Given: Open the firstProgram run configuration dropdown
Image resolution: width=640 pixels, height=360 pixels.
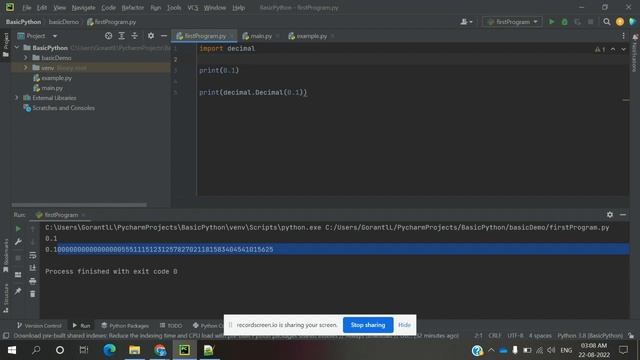Looking at the screenshot, I should pos(512,22).
